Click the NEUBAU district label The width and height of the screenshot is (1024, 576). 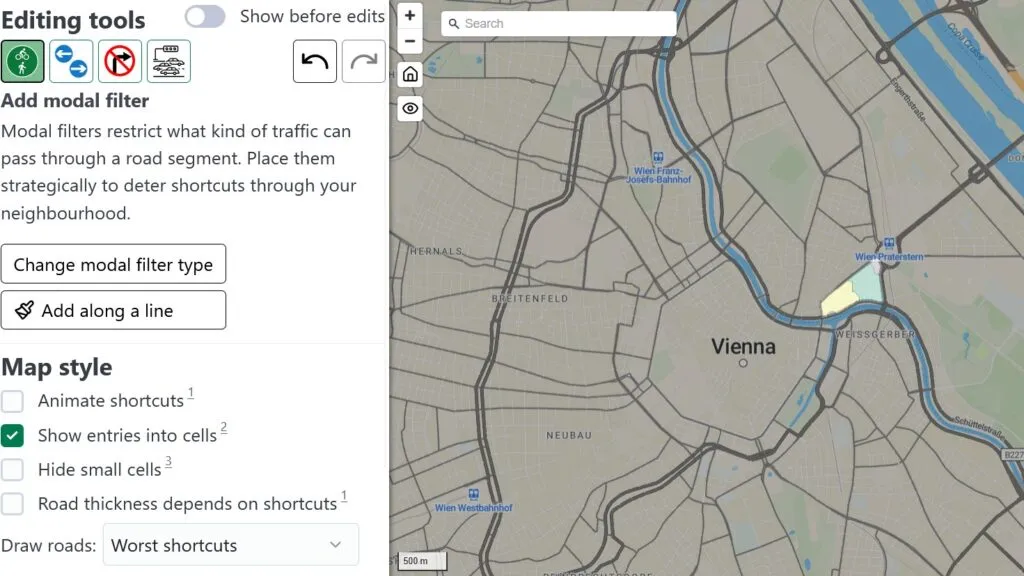pyautogui.click(x=569, y=435)
